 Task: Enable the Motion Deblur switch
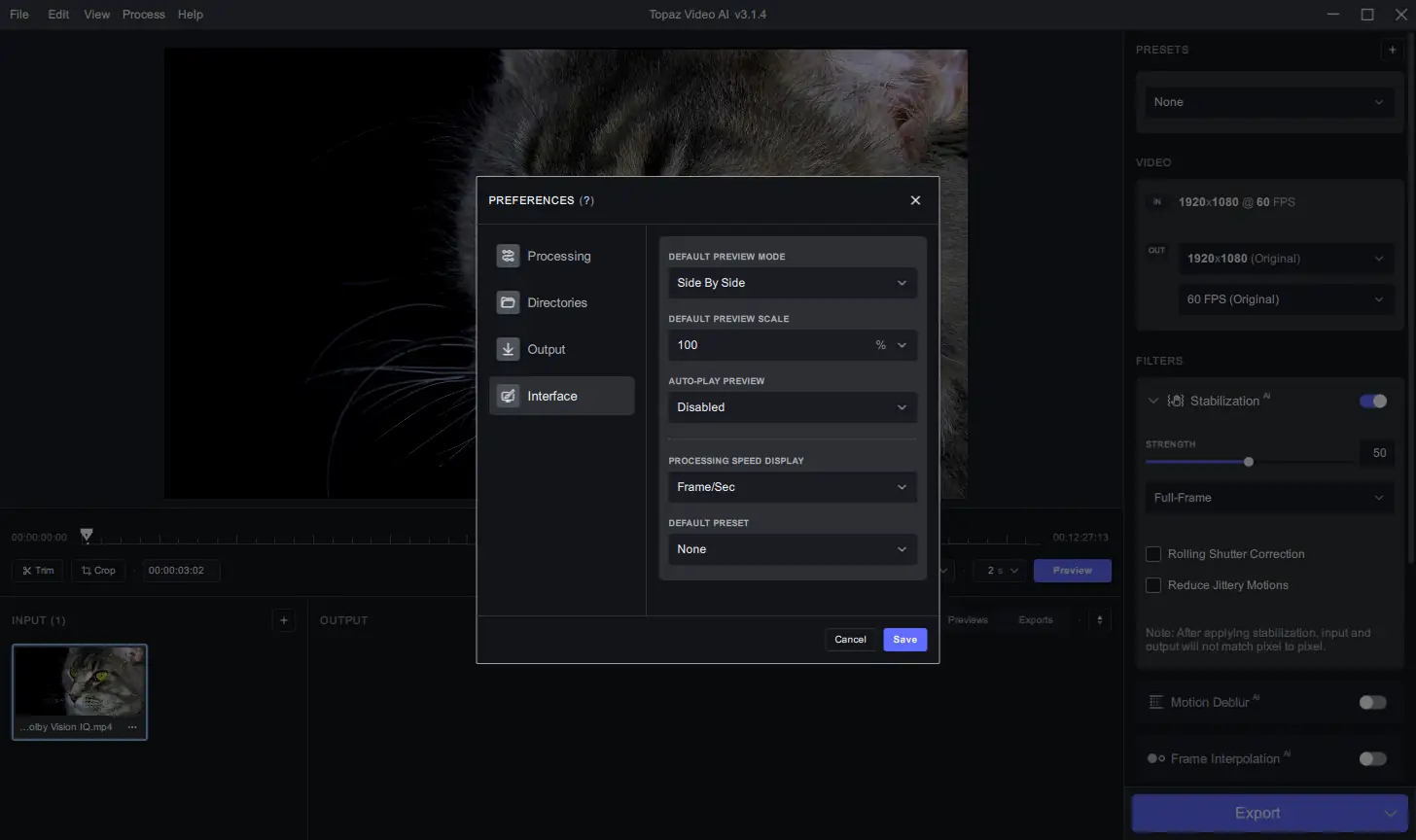click(1373, 702)
